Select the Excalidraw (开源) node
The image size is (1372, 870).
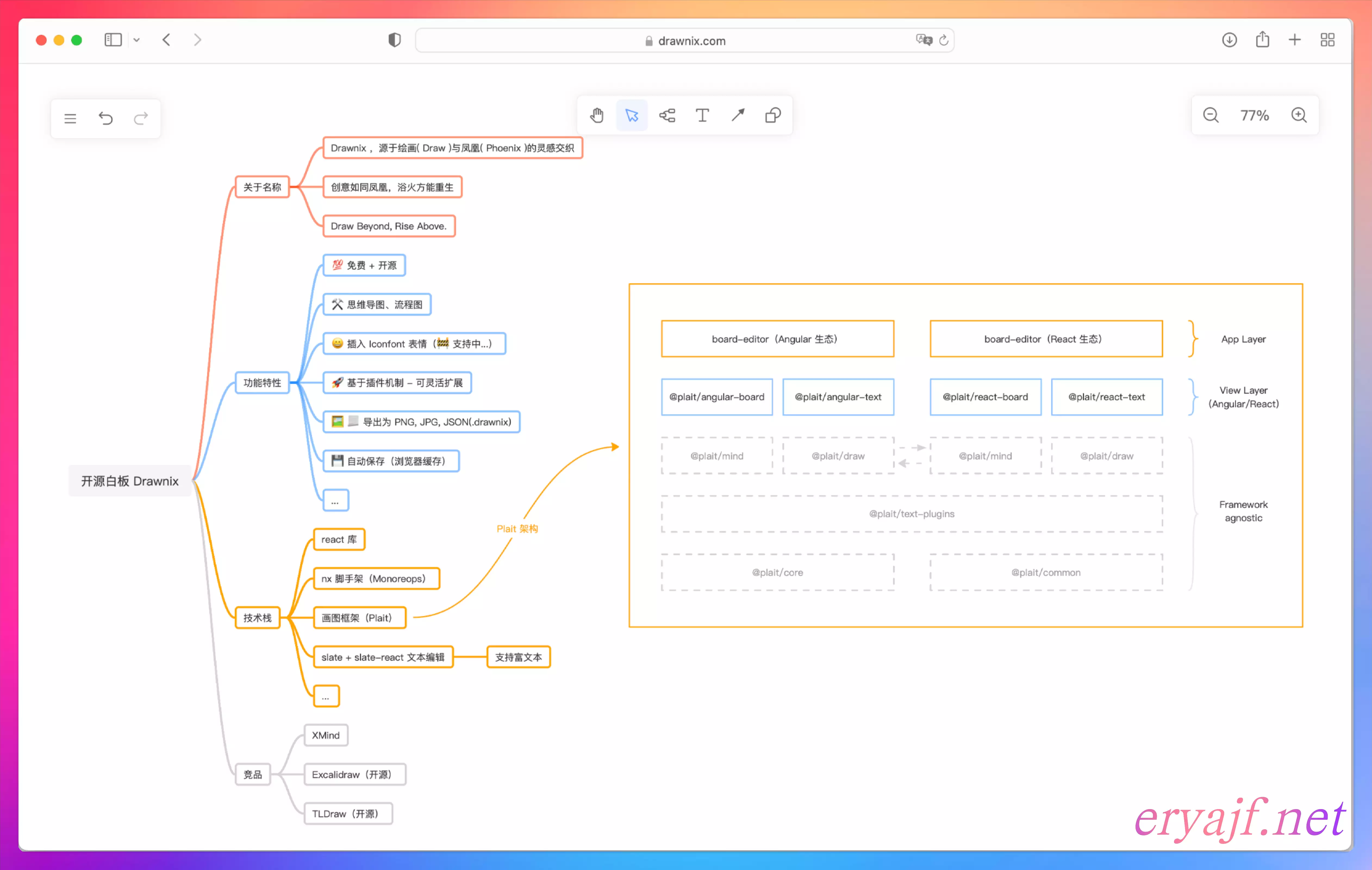[x=355, y=775]
